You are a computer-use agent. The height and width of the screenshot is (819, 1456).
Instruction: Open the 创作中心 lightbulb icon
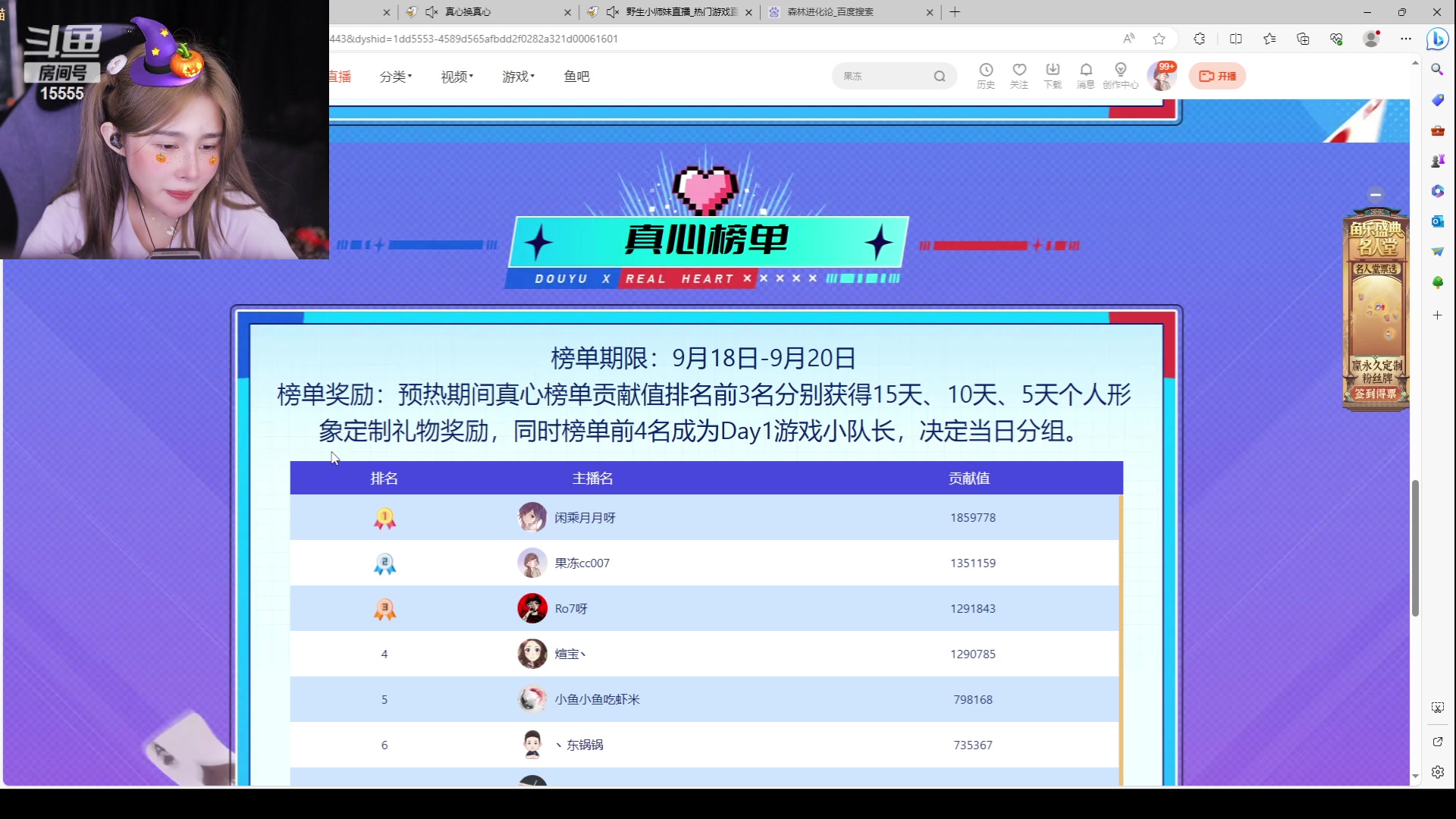click(1121, 75)
